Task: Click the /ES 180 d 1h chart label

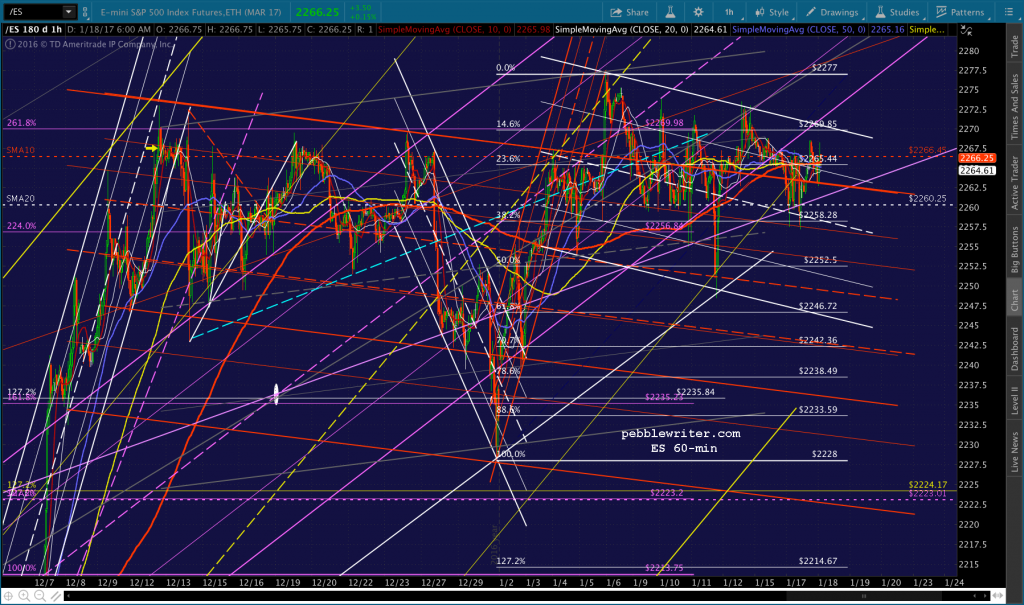Action: (x=34, y=29)
